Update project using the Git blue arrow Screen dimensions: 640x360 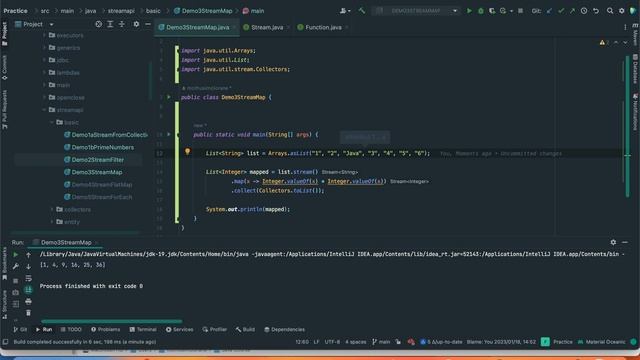click(x=549, y=11)
